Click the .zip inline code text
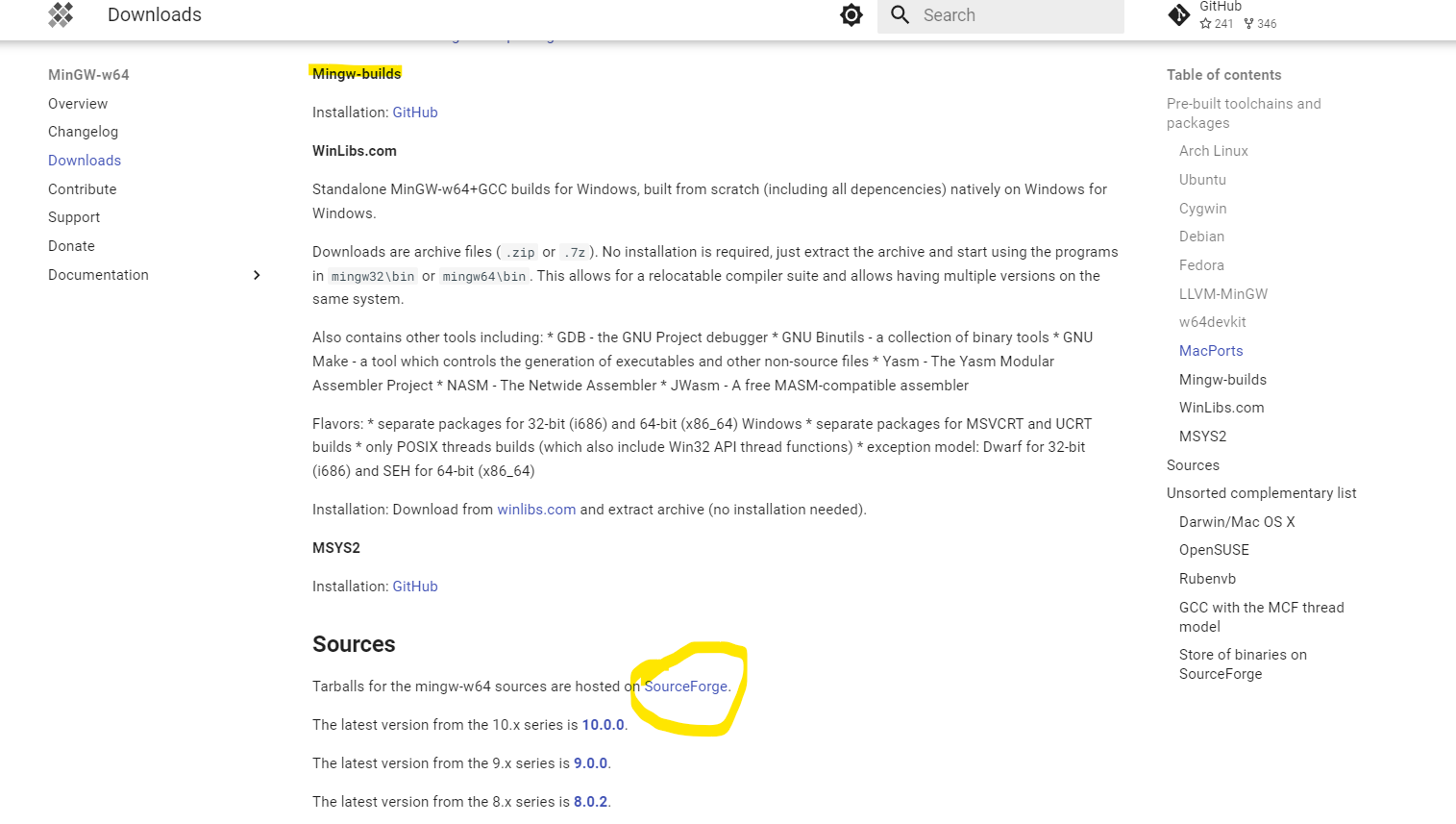 click(x=520, y=253)
